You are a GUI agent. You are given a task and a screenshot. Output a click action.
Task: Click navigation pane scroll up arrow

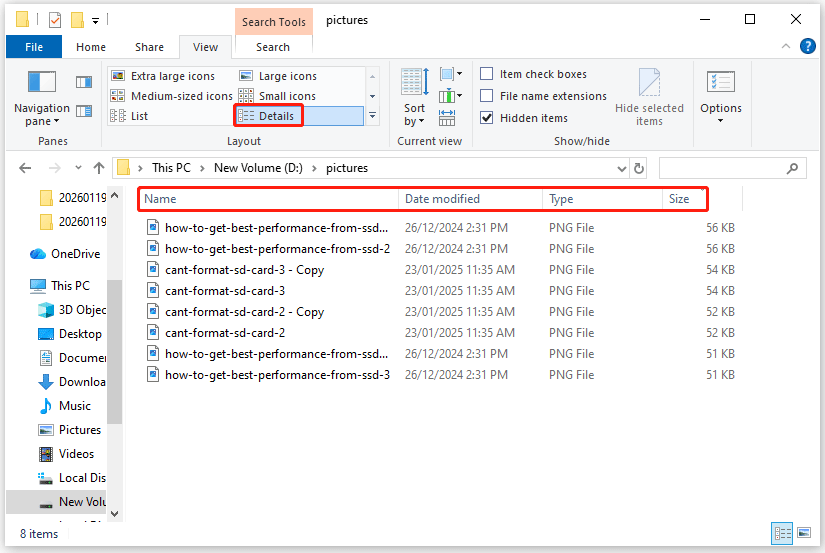[115, 195]
